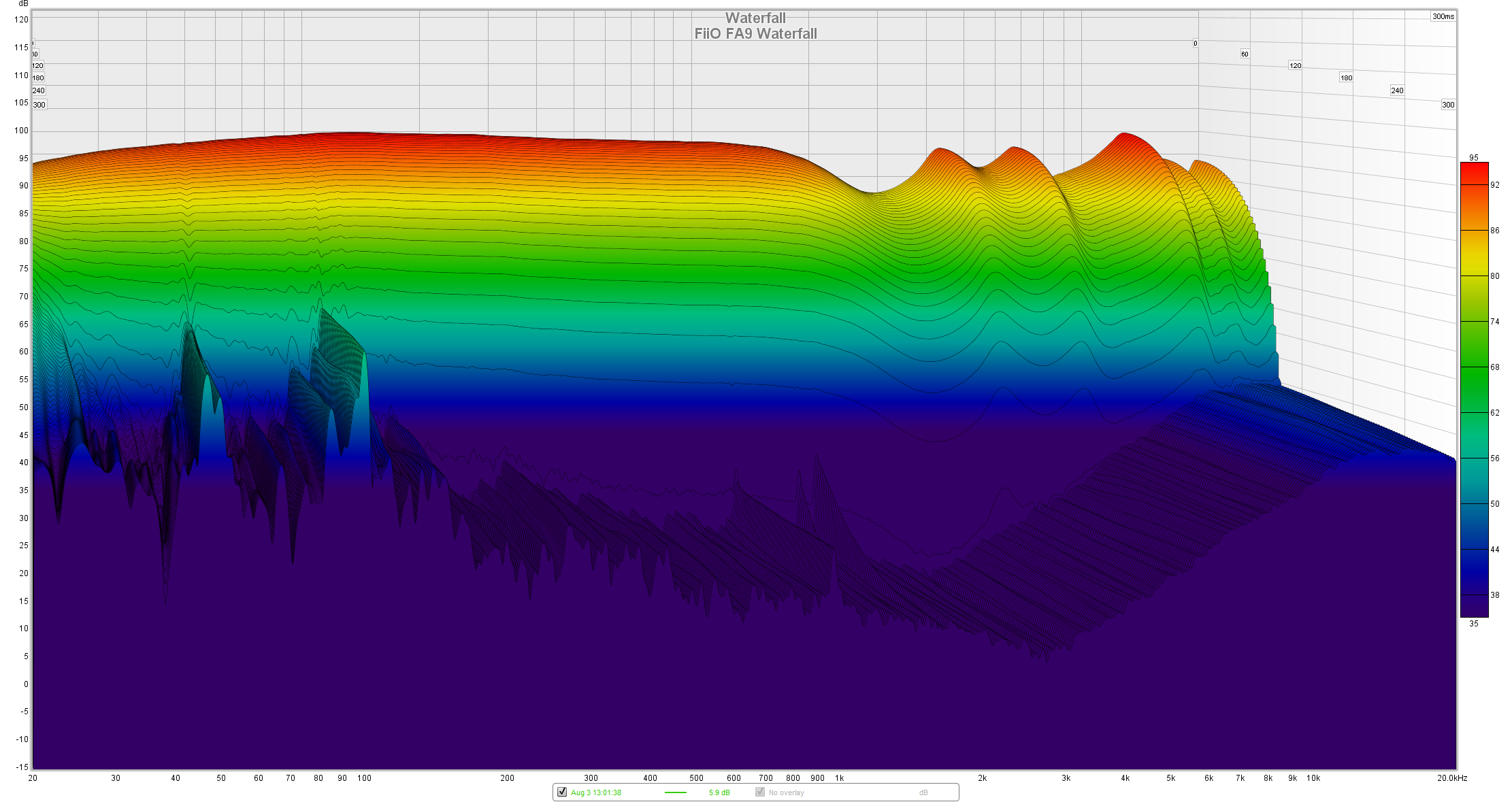Click the 300ms time range label
This screenshot has height=802, width=1512.
[x=1443, y=16]
